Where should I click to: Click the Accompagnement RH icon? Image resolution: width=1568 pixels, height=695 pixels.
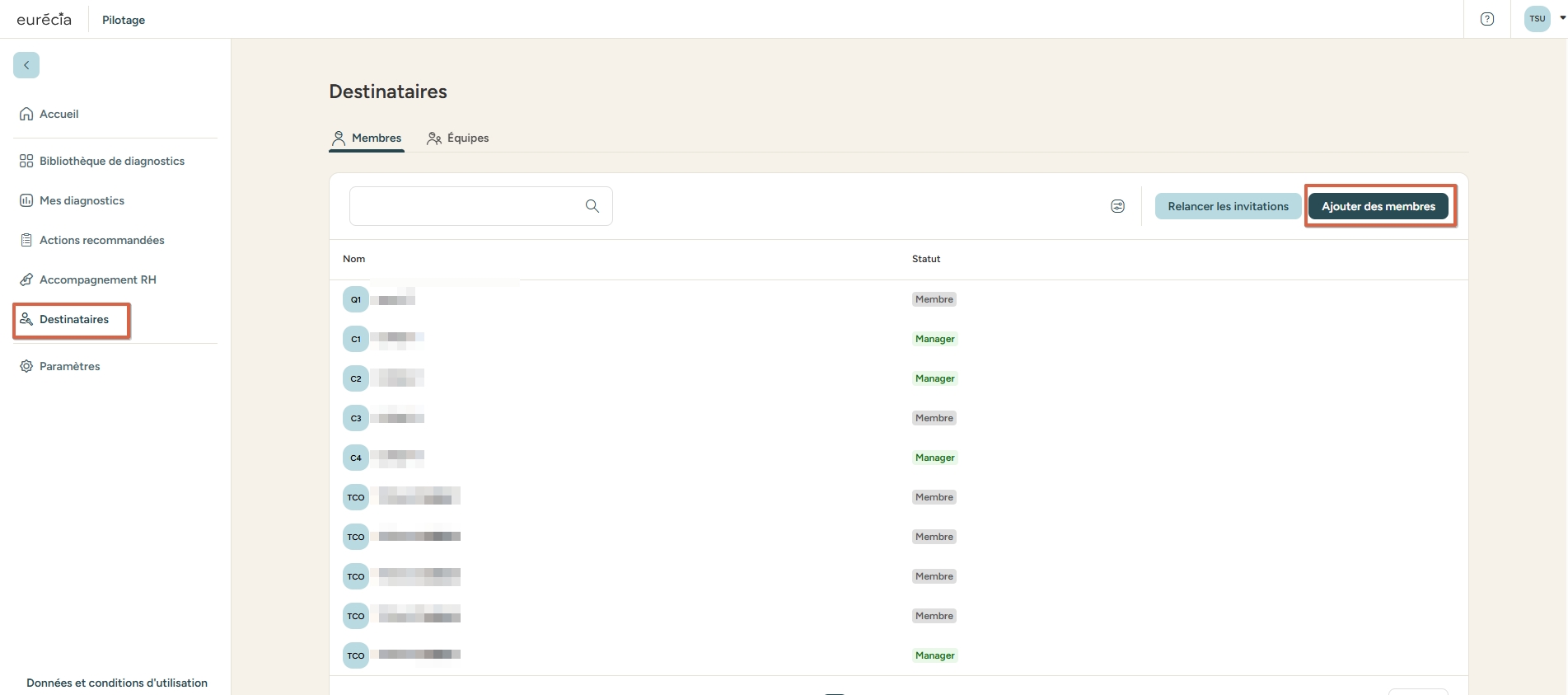pyautogui.click(x=26, y=279)
